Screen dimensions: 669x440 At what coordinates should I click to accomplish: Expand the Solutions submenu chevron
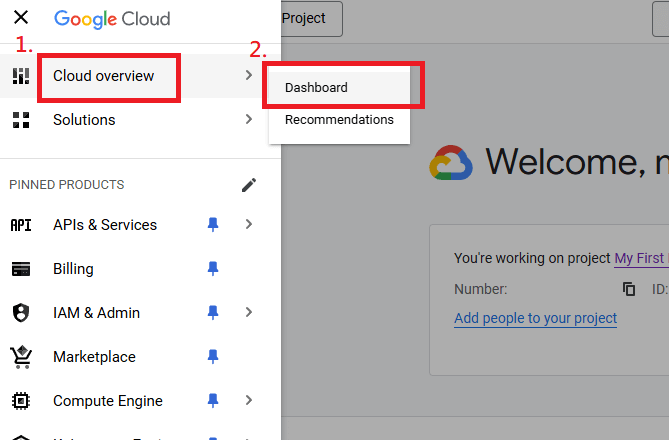click(x=249, y=119)
